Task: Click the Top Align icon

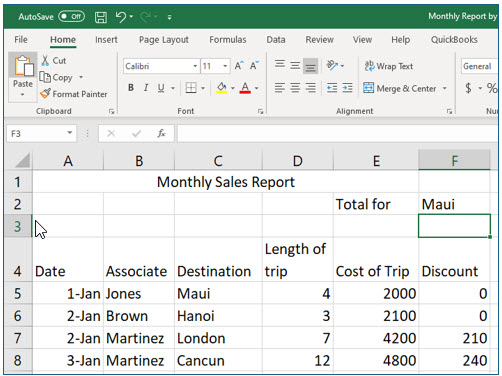Action: [x=280, y=65]
